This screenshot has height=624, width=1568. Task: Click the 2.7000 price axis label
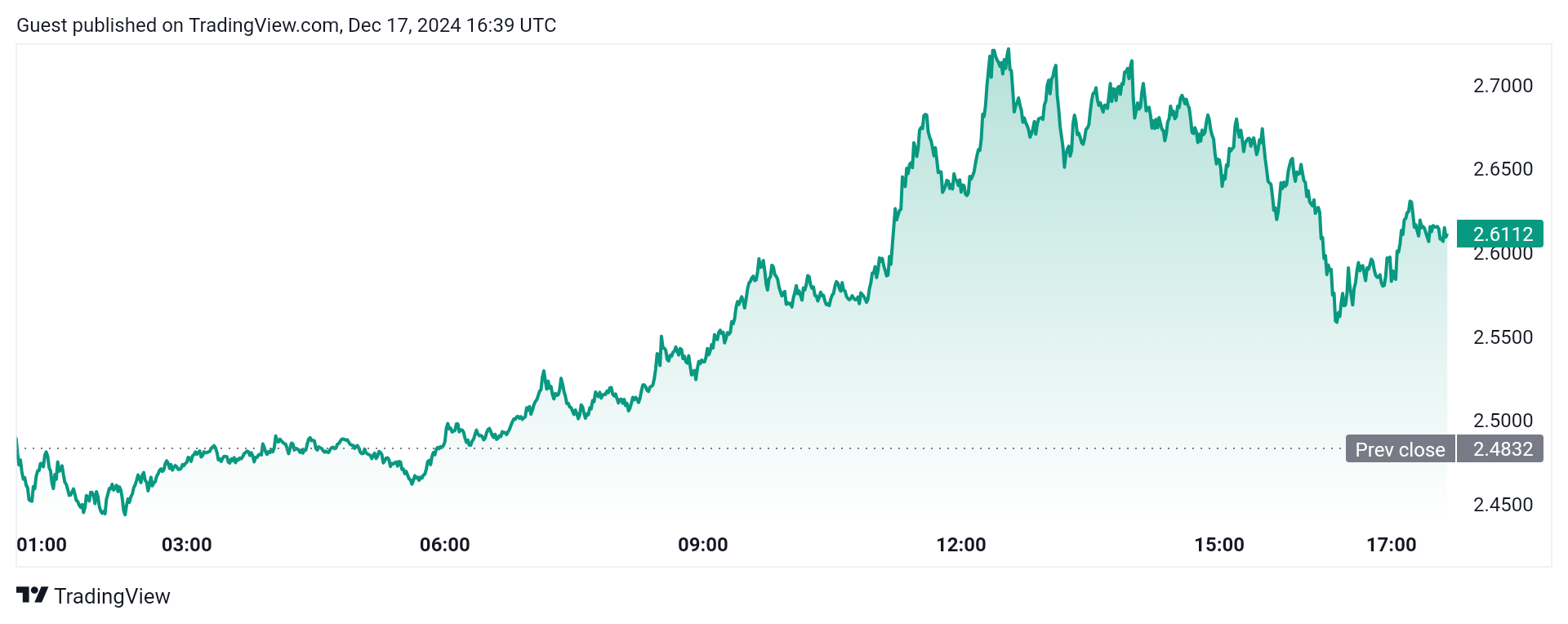click(1503, 86)
